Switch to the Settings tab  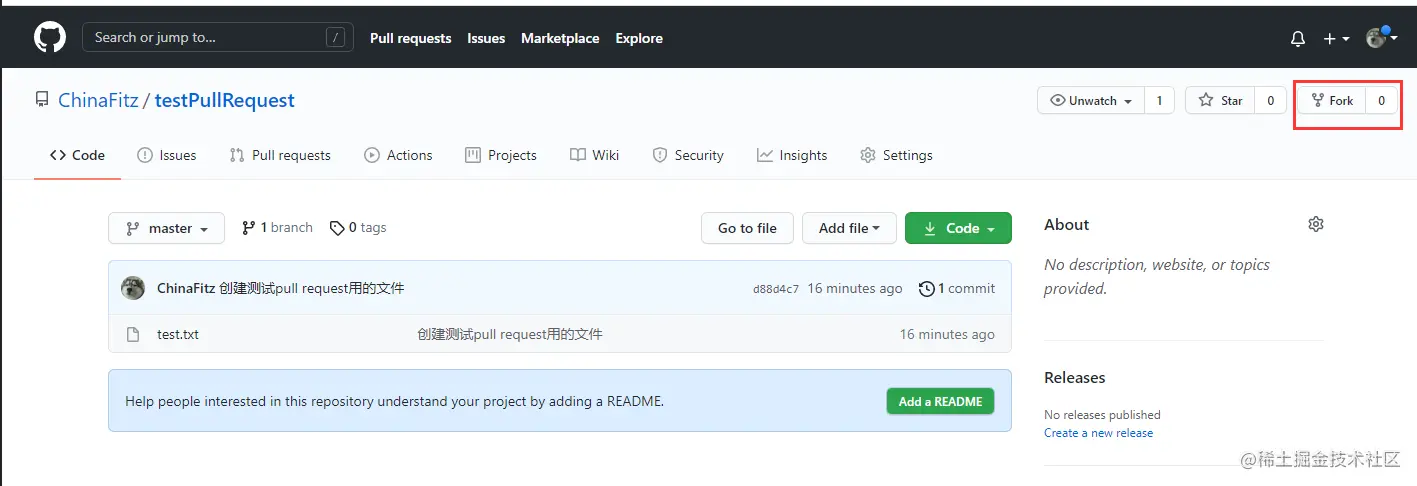pyautogui.click(x=896, y=155)
